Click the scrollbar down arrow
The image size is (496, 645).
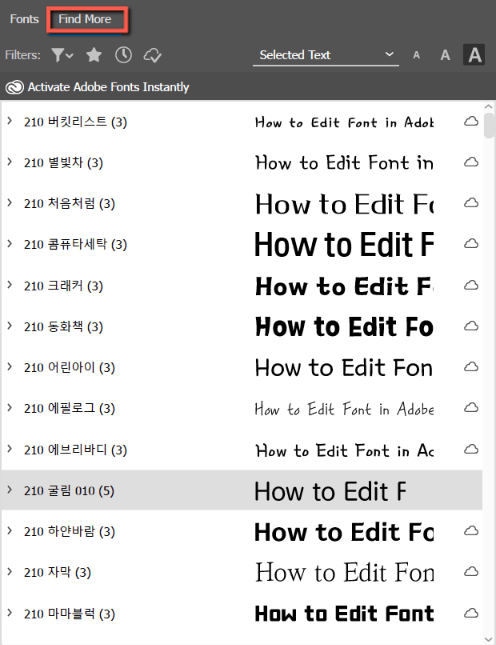[489, 639]
